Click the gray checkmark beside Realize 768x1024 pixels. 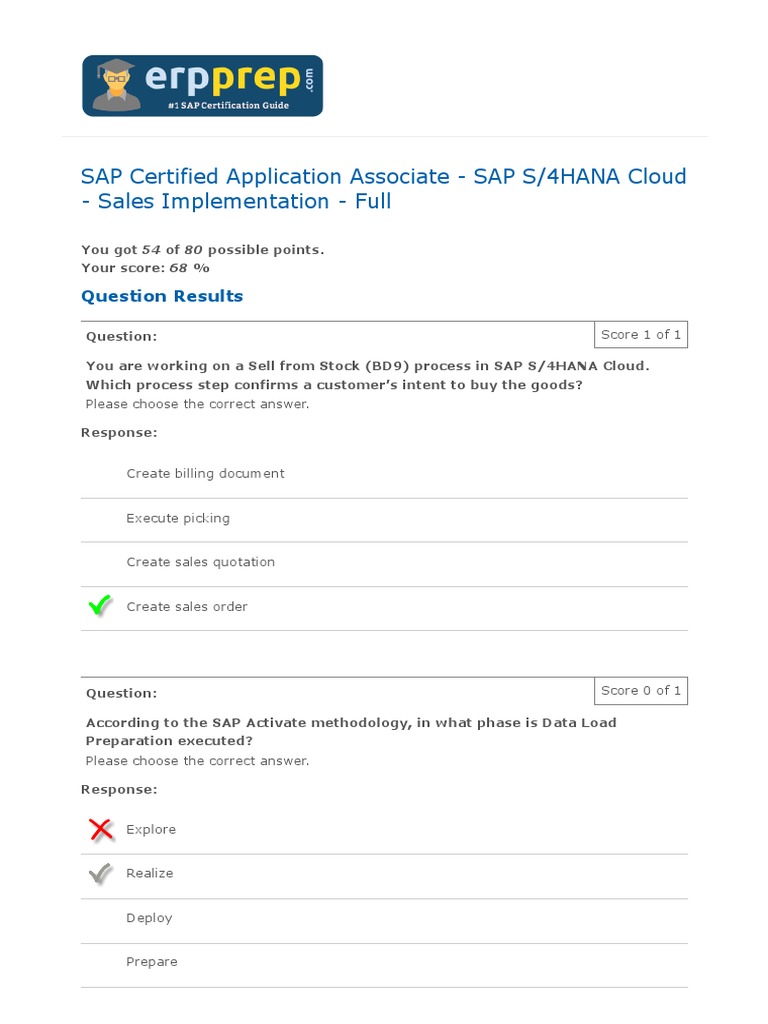(x=100, y=873)
